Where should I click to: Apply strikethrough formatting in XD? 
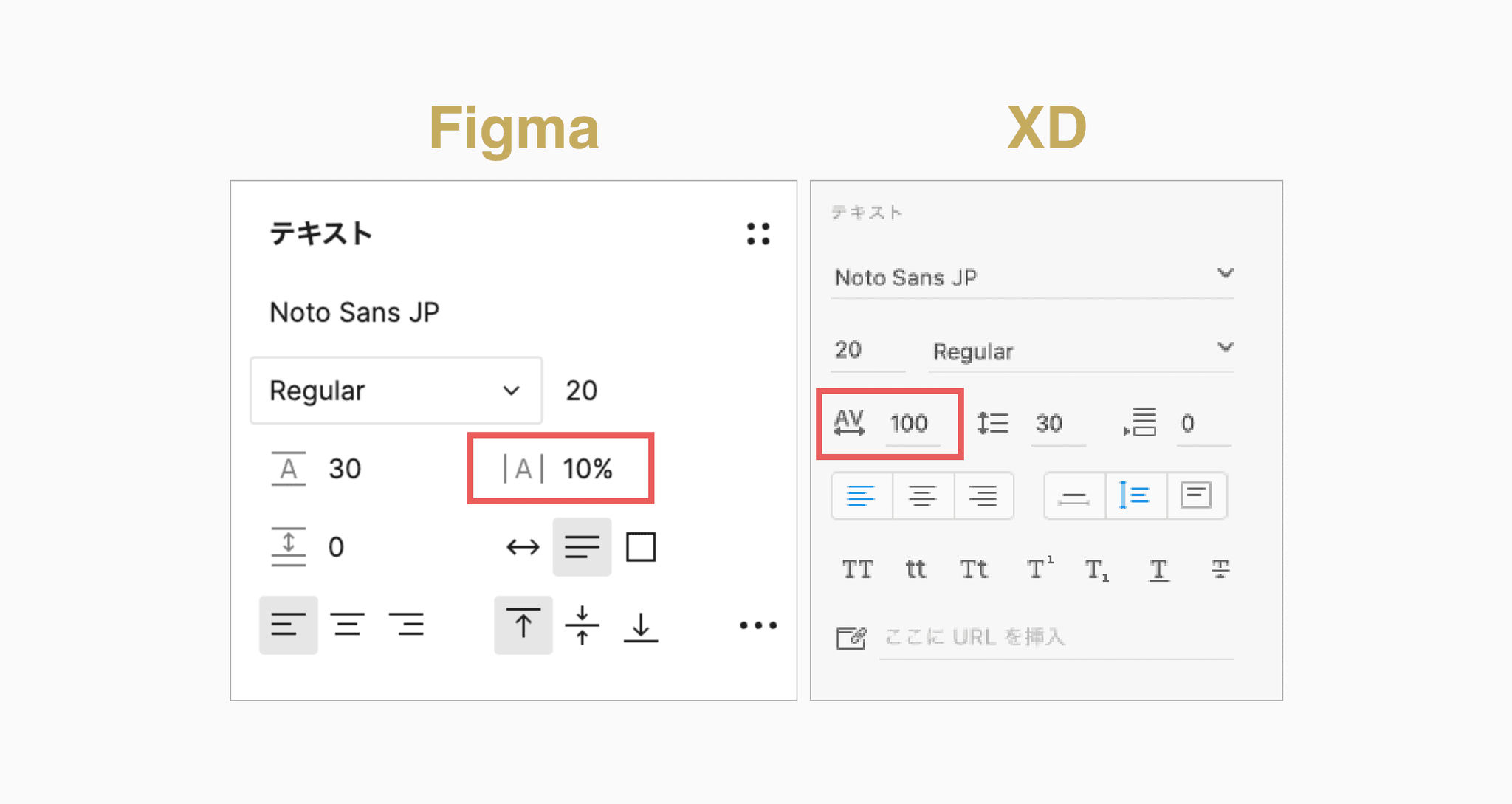click(x=1220, y=569)
